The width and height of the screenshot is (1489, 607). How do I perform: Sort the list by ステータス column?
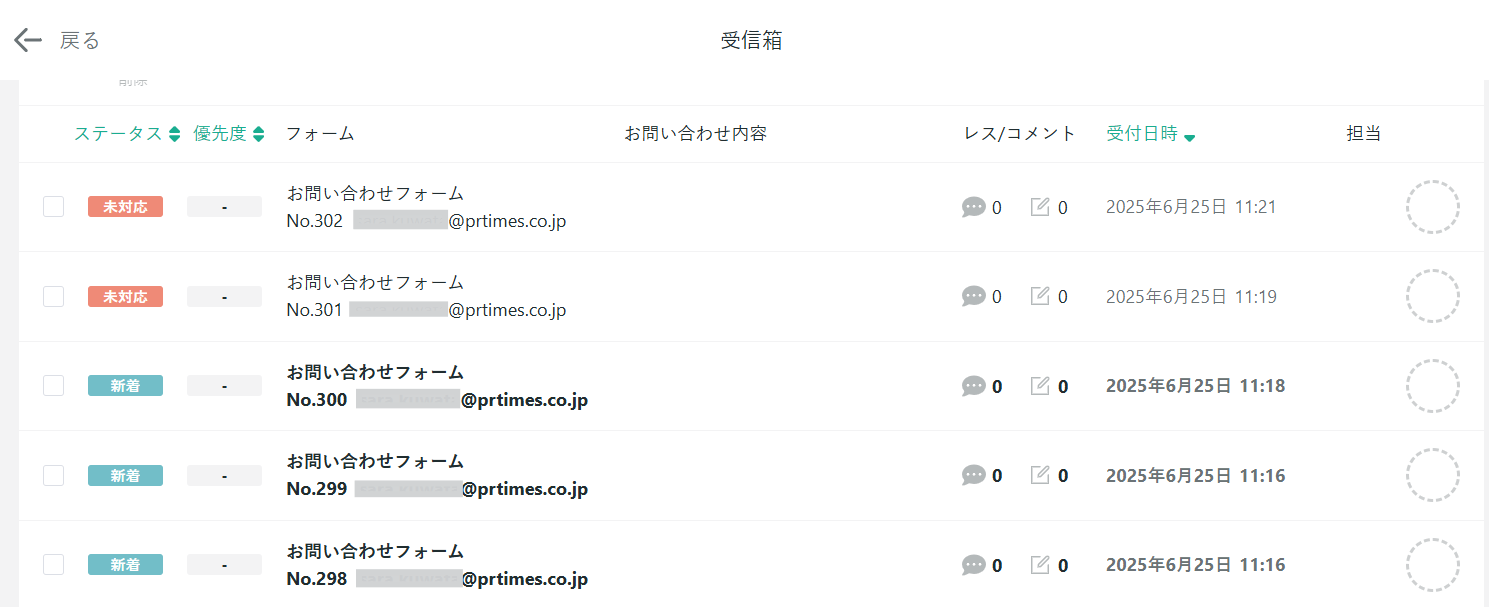tap(127, 134)
